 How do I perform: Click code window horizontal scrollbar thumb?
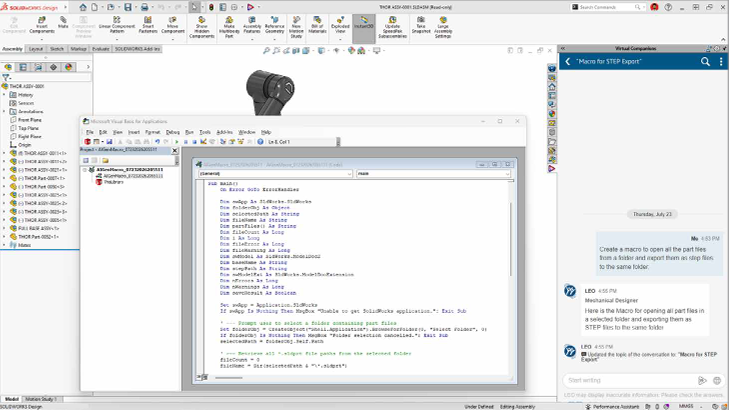[x=229, y=377]
